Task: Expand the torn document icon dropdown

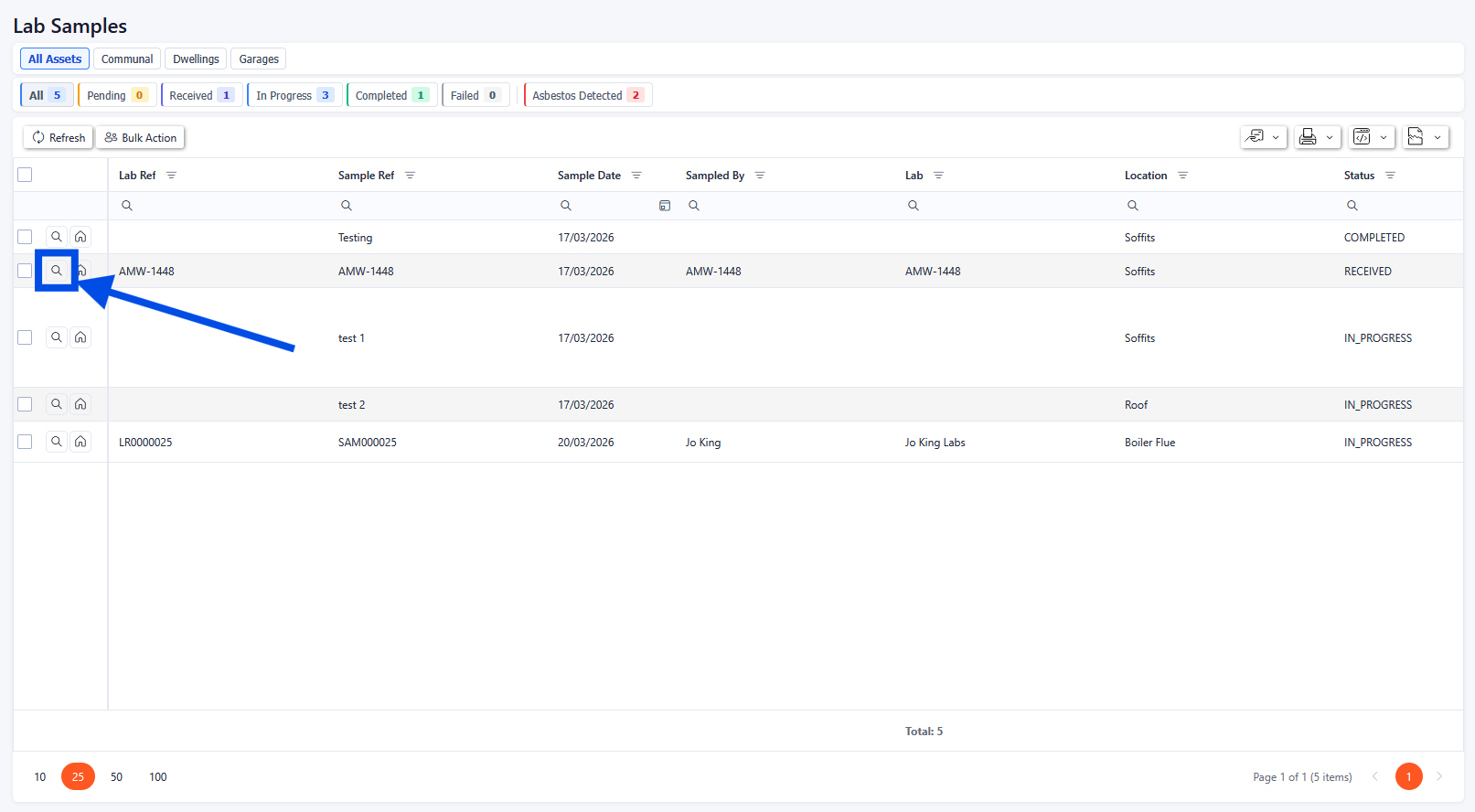Action: tap(1425, 137)
